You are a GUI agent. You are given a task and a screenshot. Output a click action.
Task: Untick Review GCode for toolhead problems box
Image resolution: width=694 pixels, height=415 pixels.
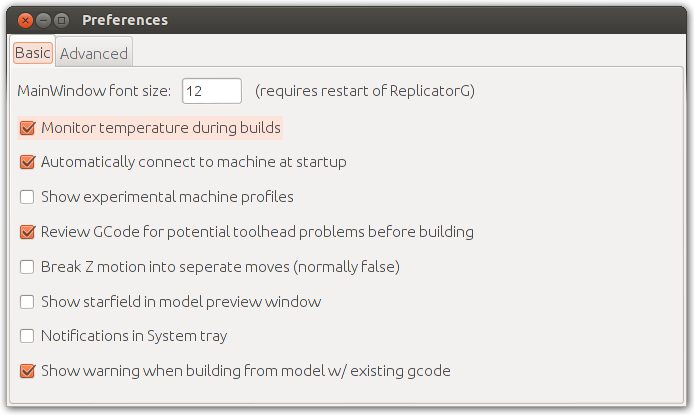tap(27, 232)
